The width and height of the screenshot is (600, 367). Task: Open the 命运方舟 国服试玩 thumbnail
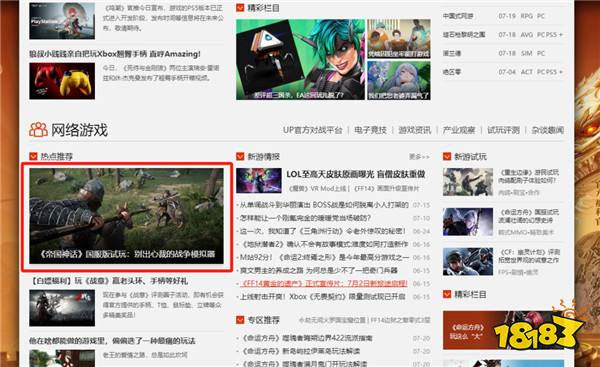click(468, 222)
